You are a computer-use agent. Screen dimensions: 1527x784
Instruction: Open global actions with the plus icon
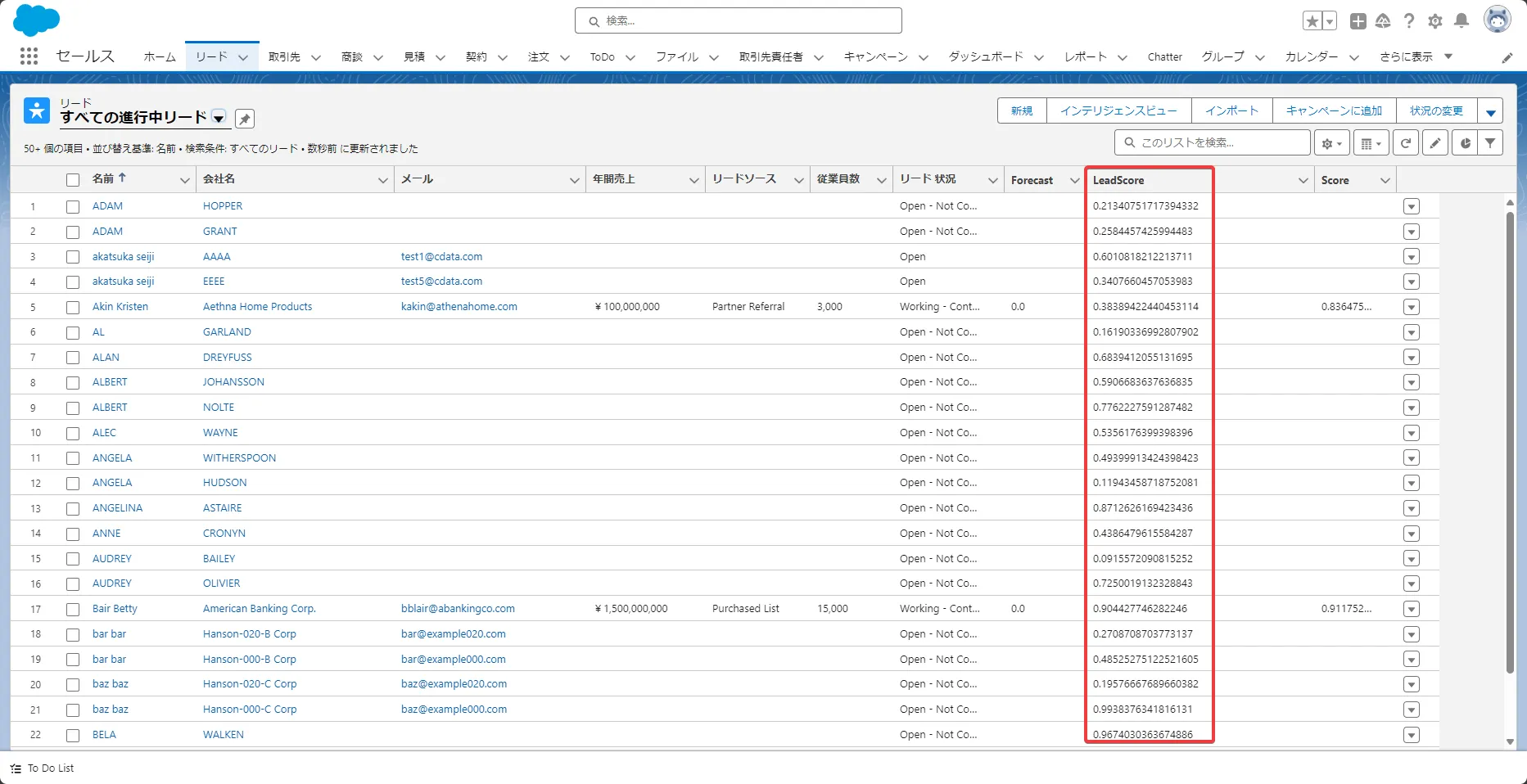[1358, 21]
